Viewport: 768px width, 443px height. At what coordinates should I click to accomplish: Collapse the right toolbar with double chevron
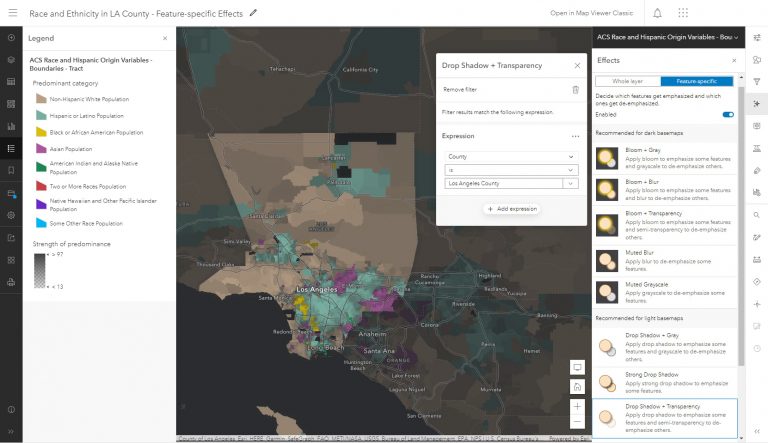click(x=757, y=431)
